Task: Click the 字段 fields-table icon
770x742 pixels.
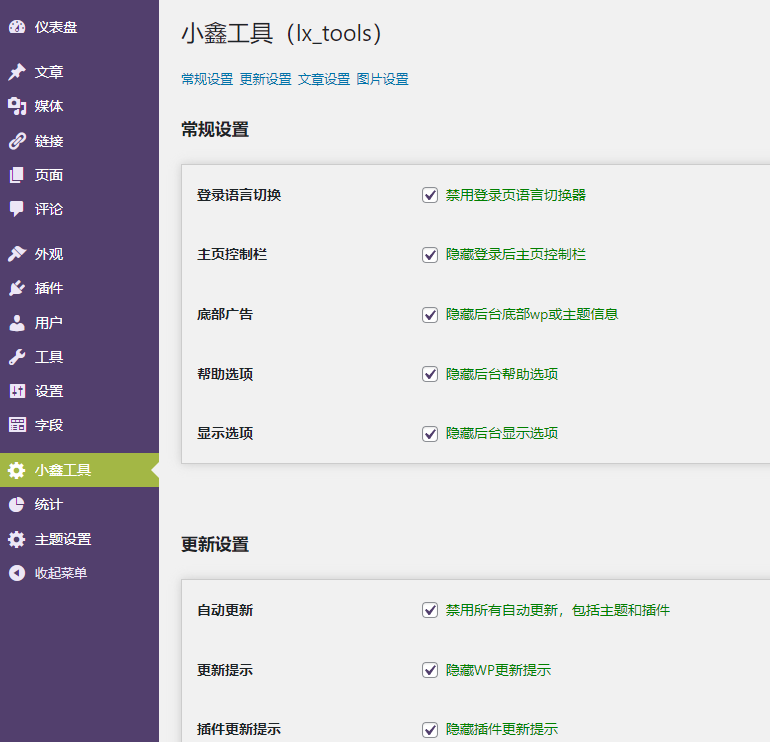Action: [17, 425]
